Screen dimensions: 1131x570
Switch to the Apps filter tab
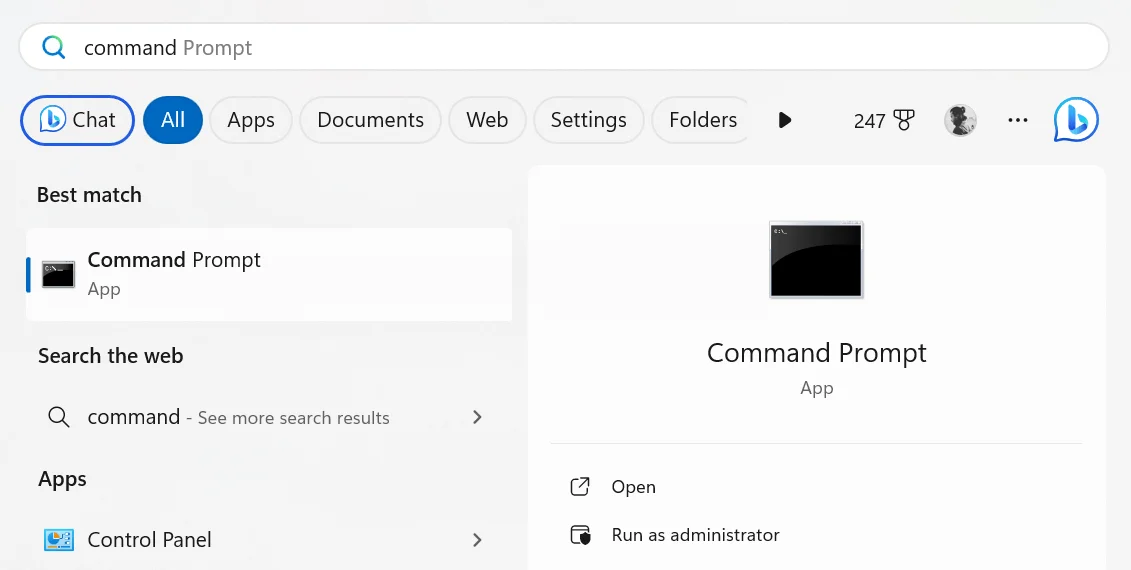tap(251, 120)
